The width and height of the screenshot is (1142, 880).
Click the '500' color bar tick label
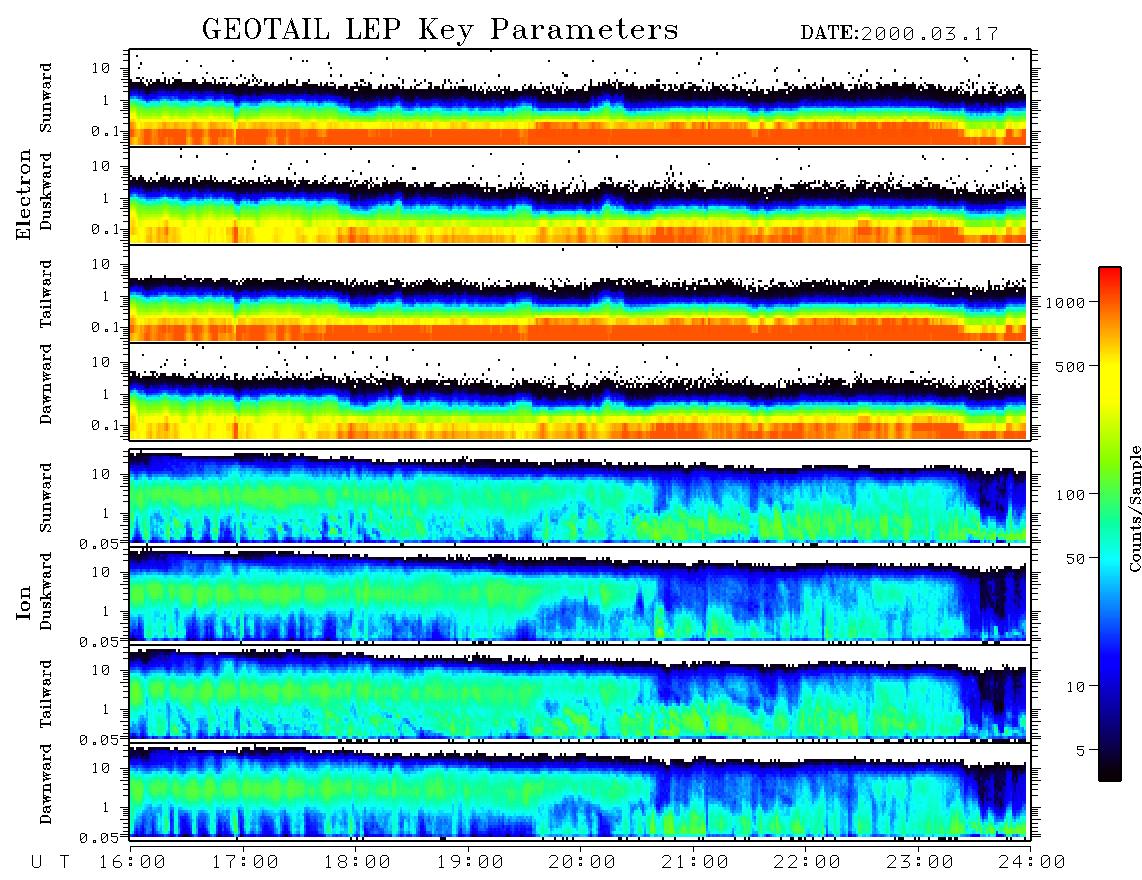(x=1070, y=366)
